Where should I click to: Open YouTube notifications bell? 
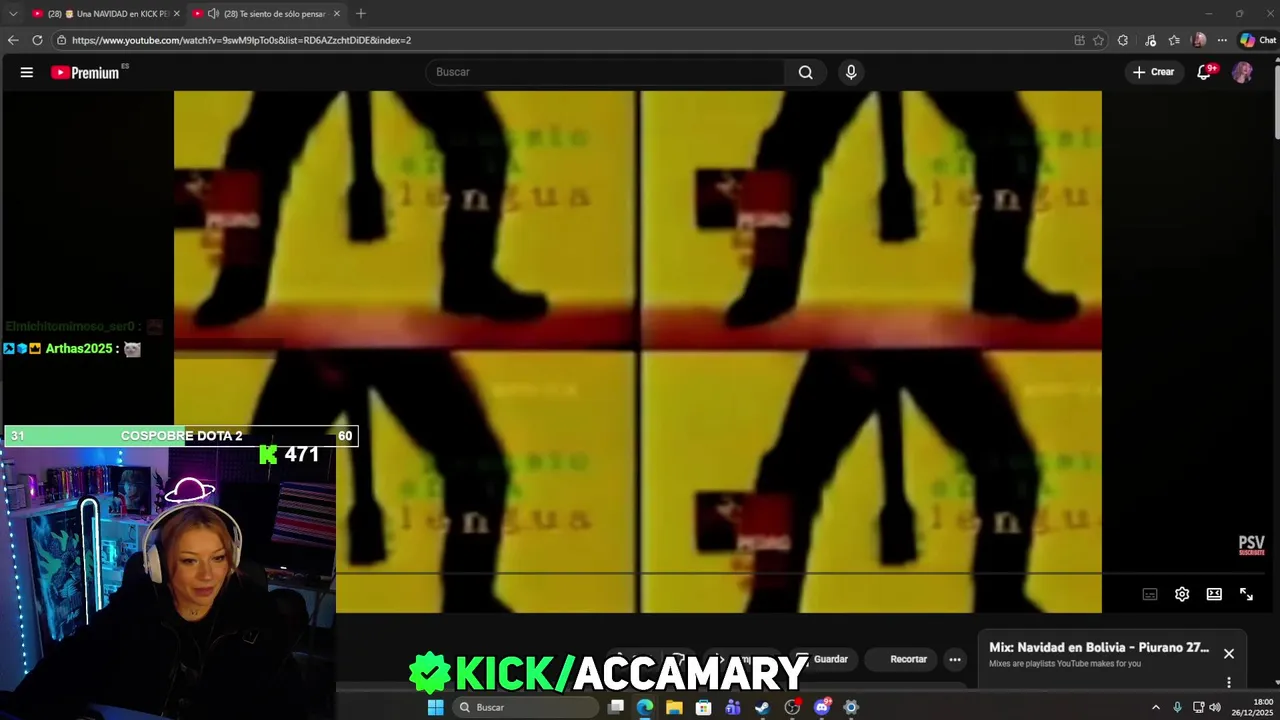[1205, 72]
